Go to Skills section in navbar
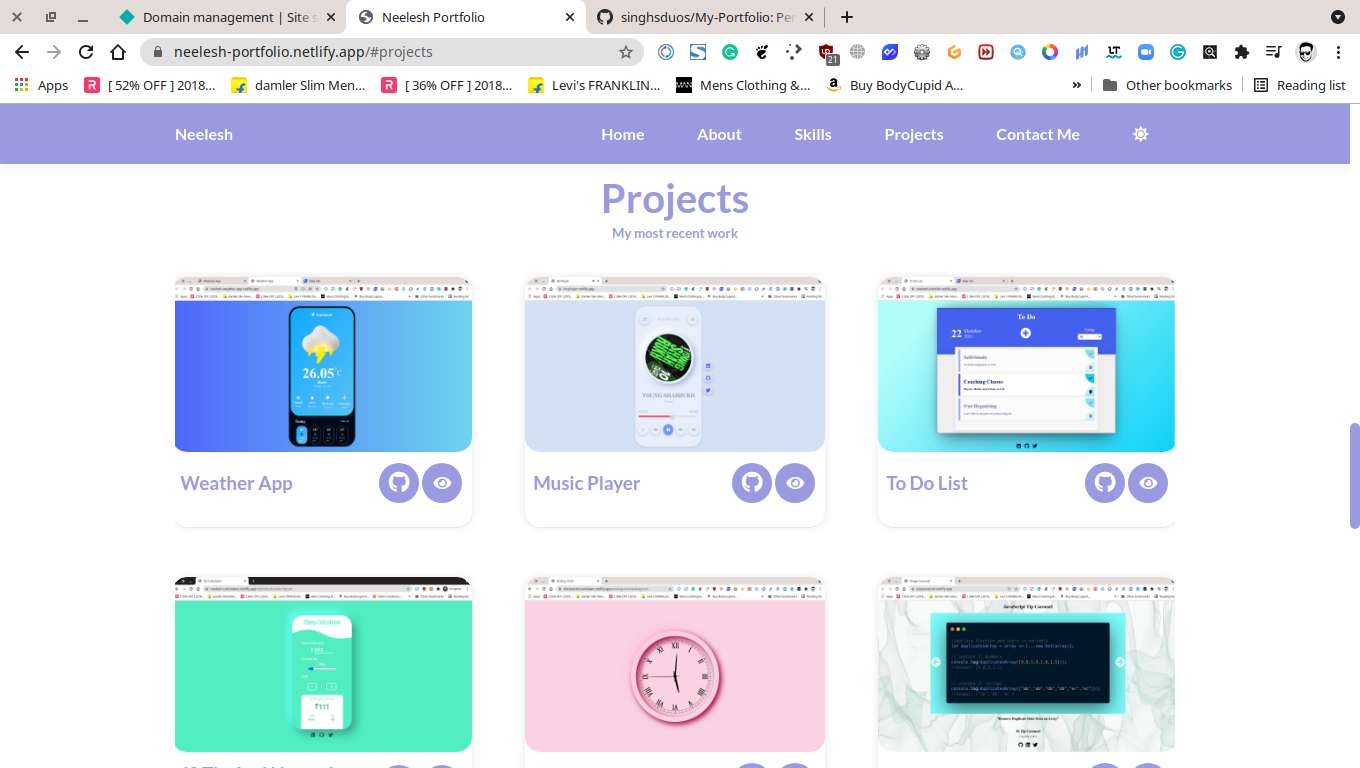The width and height of the screenshot is (1360, 768). [813, 134]
